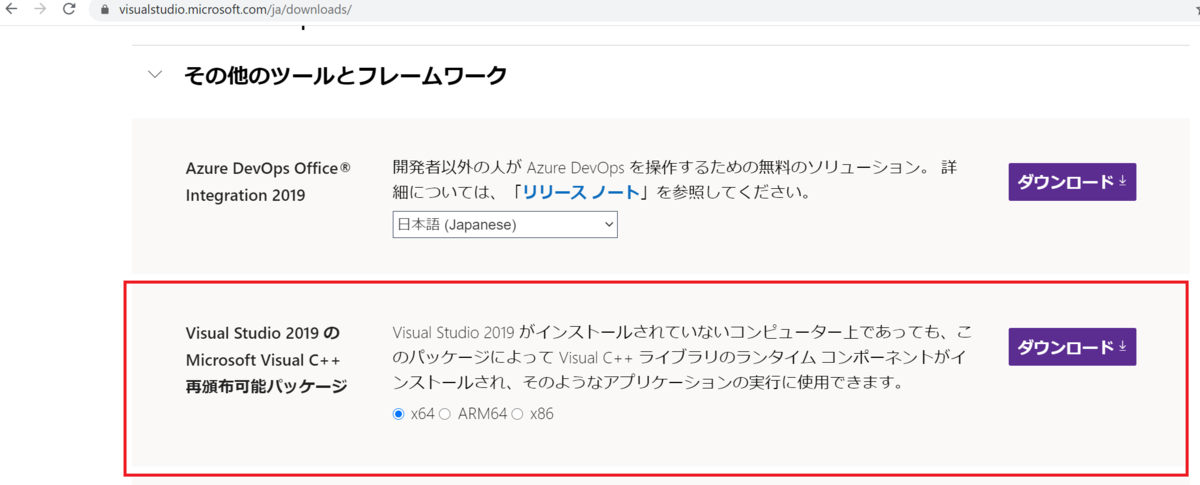This screenshot has height=485, width=1200.
Task: Click the lock icon in address bar
Action: (x=105, y=9)
